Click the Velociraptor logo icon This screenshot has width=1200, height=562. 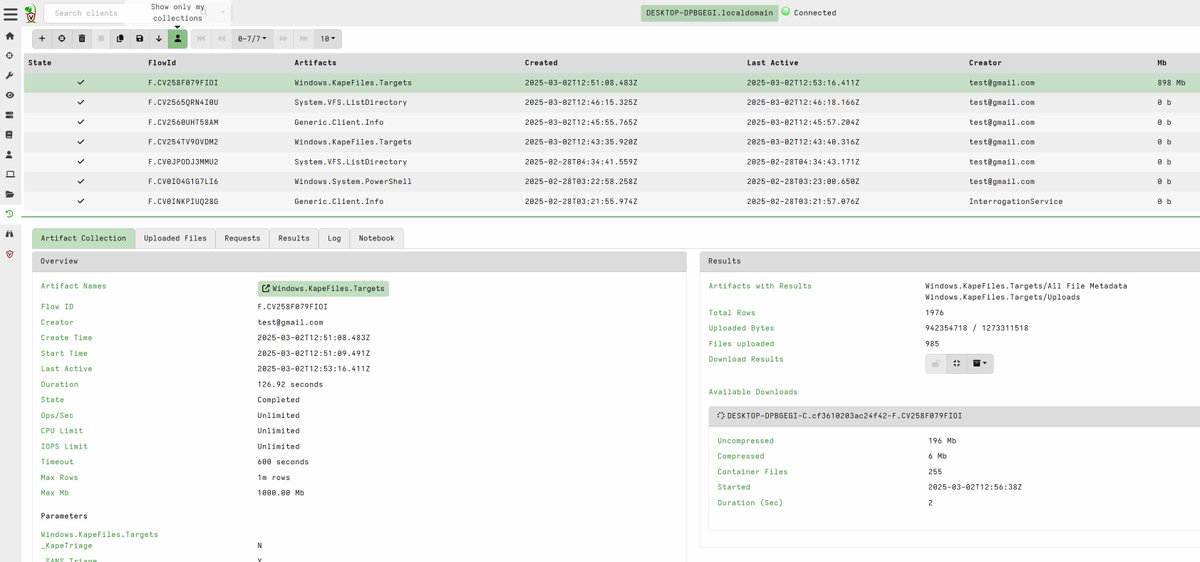click(x=30, y=14)
